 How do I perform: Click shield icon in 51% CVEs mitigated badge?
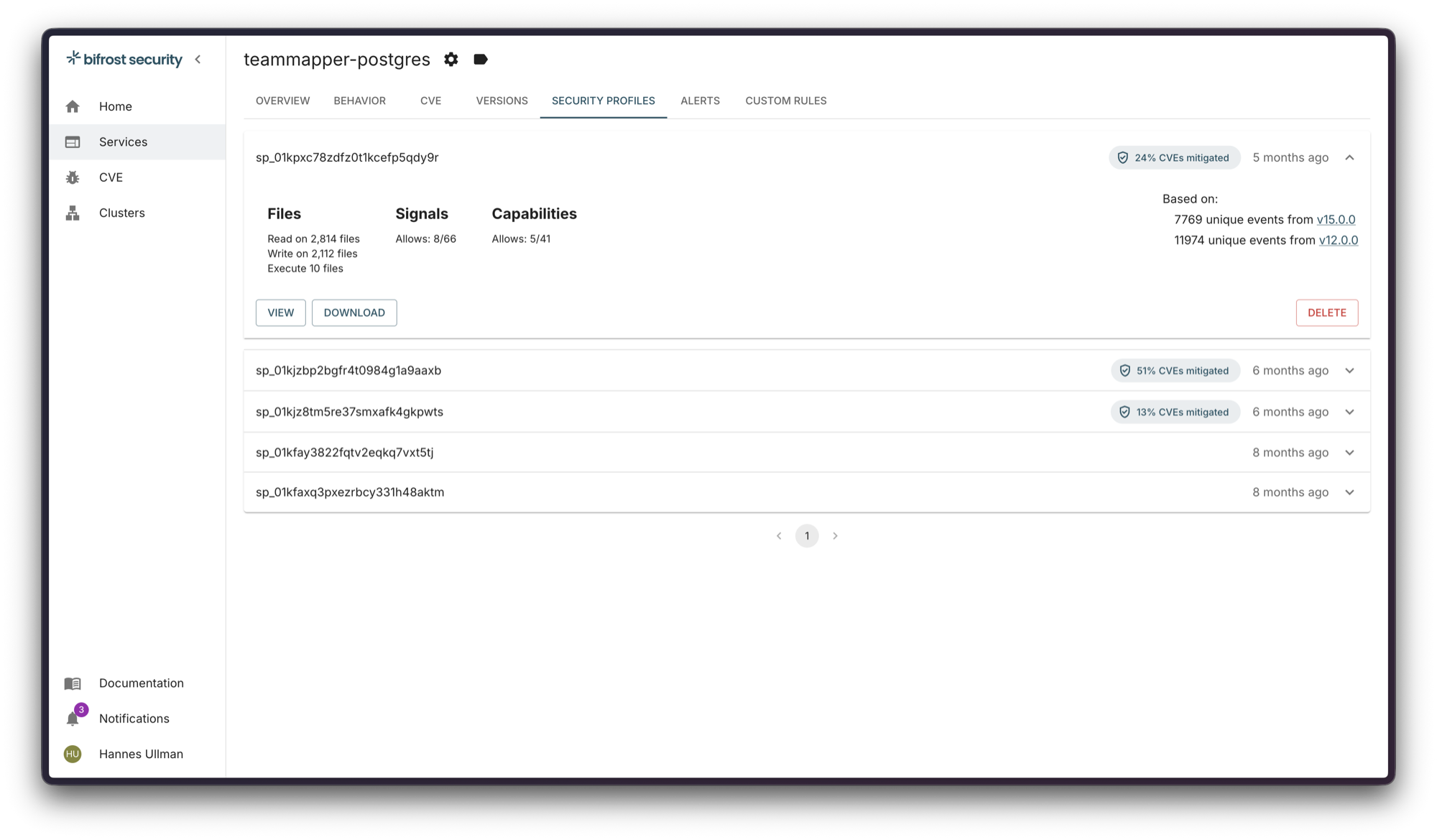1125,371
